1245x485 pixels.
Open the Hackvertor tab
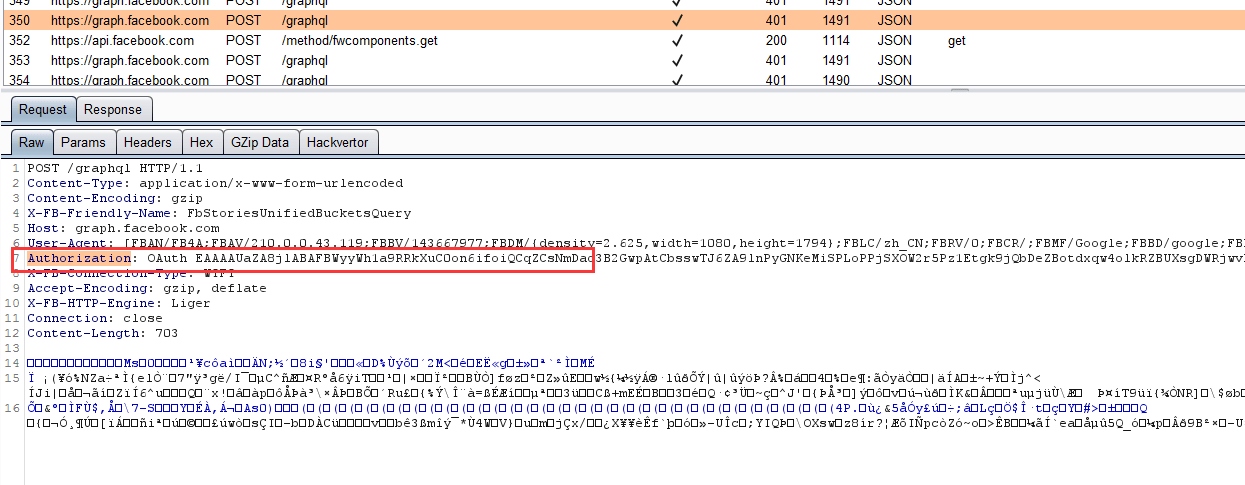click(x=338, y=143)
